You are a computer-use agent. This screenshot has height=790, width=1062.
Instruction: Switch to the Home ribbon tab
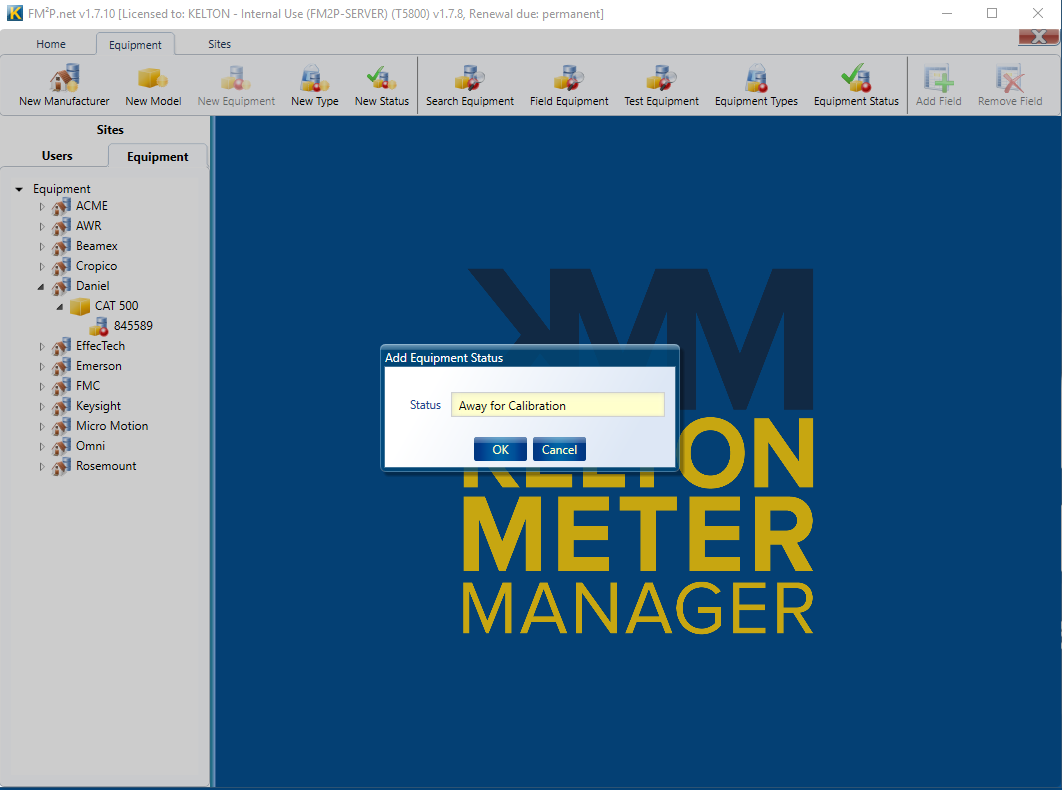point(51,44)
